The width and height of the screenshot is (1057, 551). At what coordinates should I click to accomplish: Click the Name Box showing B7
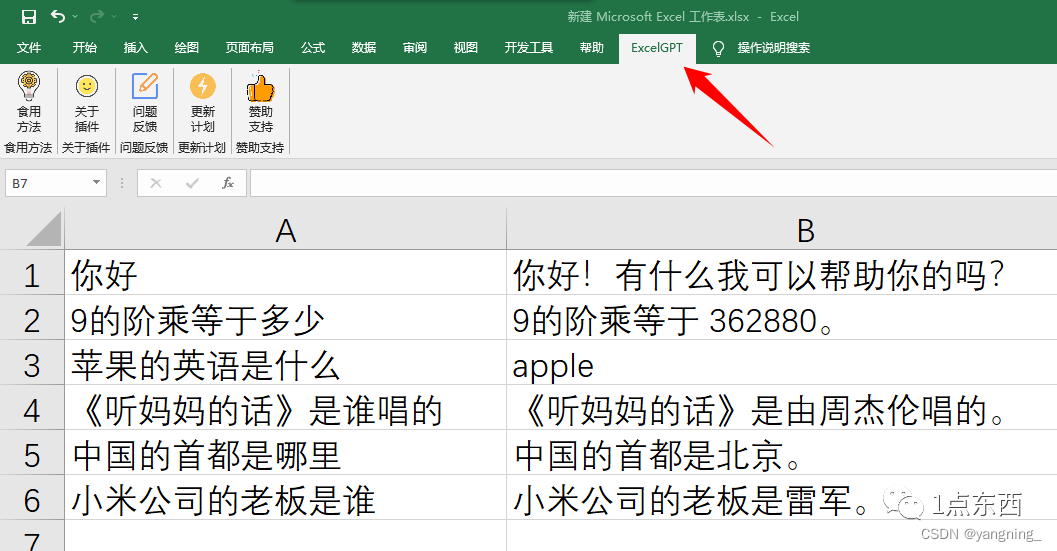pyautogui.click(x=47, y=183)
